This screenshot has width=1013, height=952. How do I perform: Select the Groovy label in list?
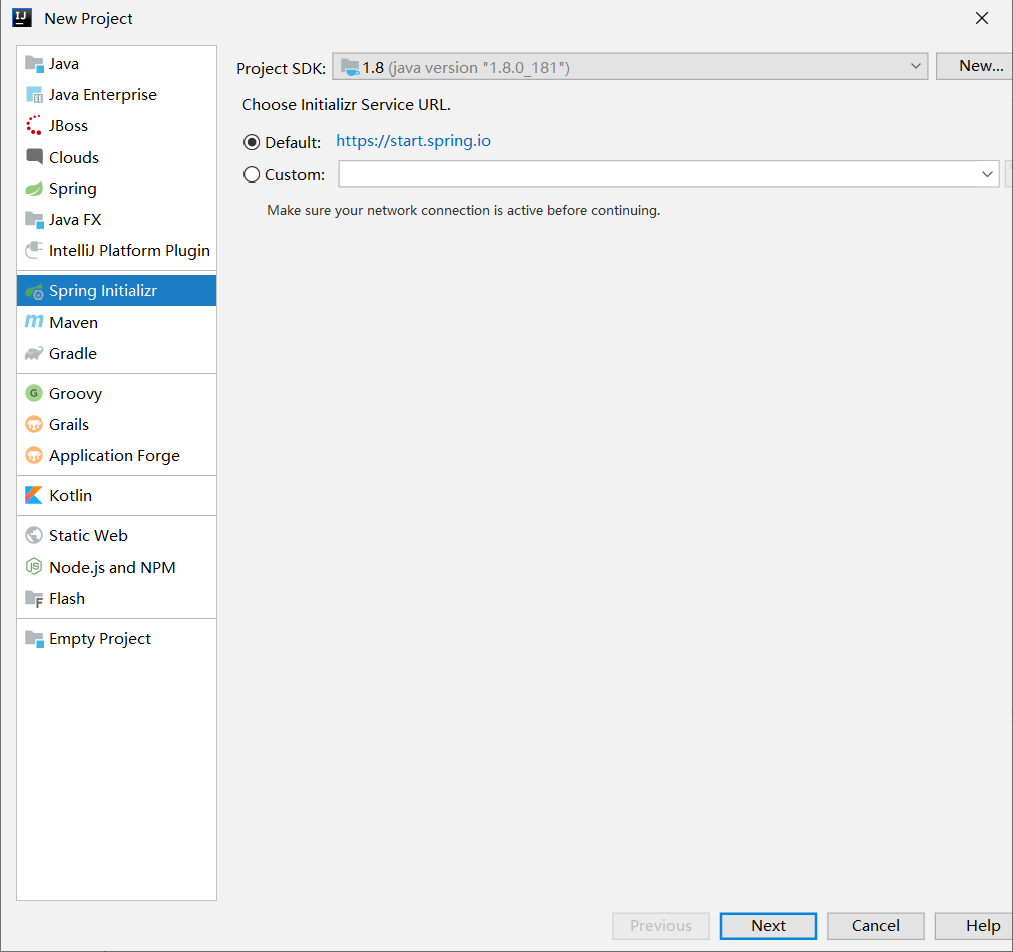(x=76, y=393)
